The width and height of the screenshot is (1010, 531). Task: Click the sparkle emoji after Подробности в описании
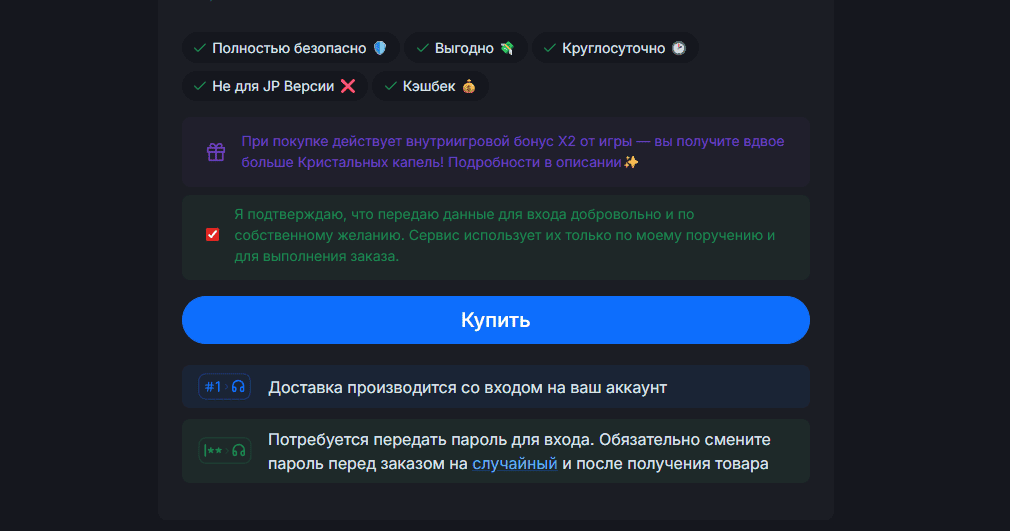point(631,162)
